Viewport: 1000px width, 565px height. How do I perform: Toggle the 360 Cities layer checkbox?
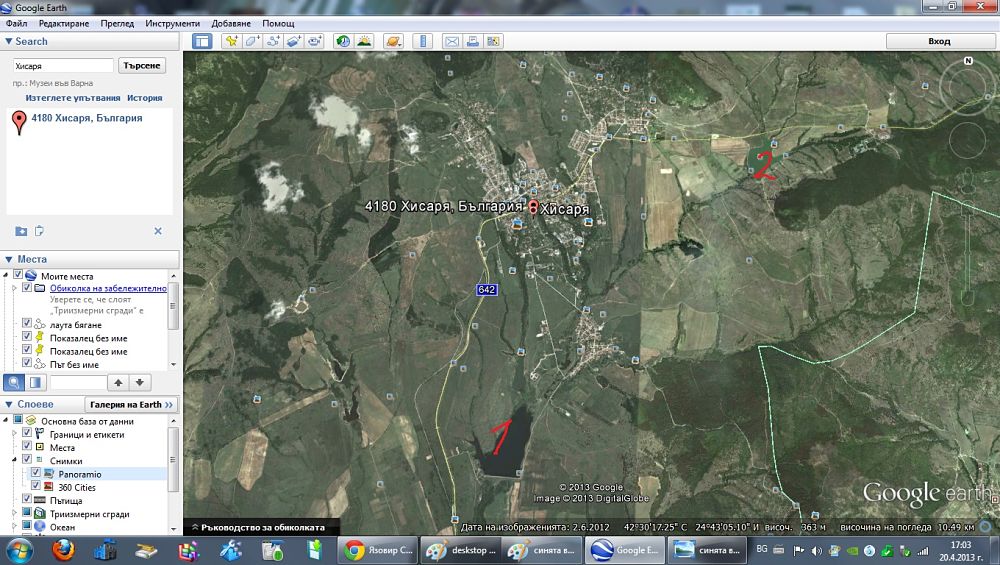pos(37,486)
